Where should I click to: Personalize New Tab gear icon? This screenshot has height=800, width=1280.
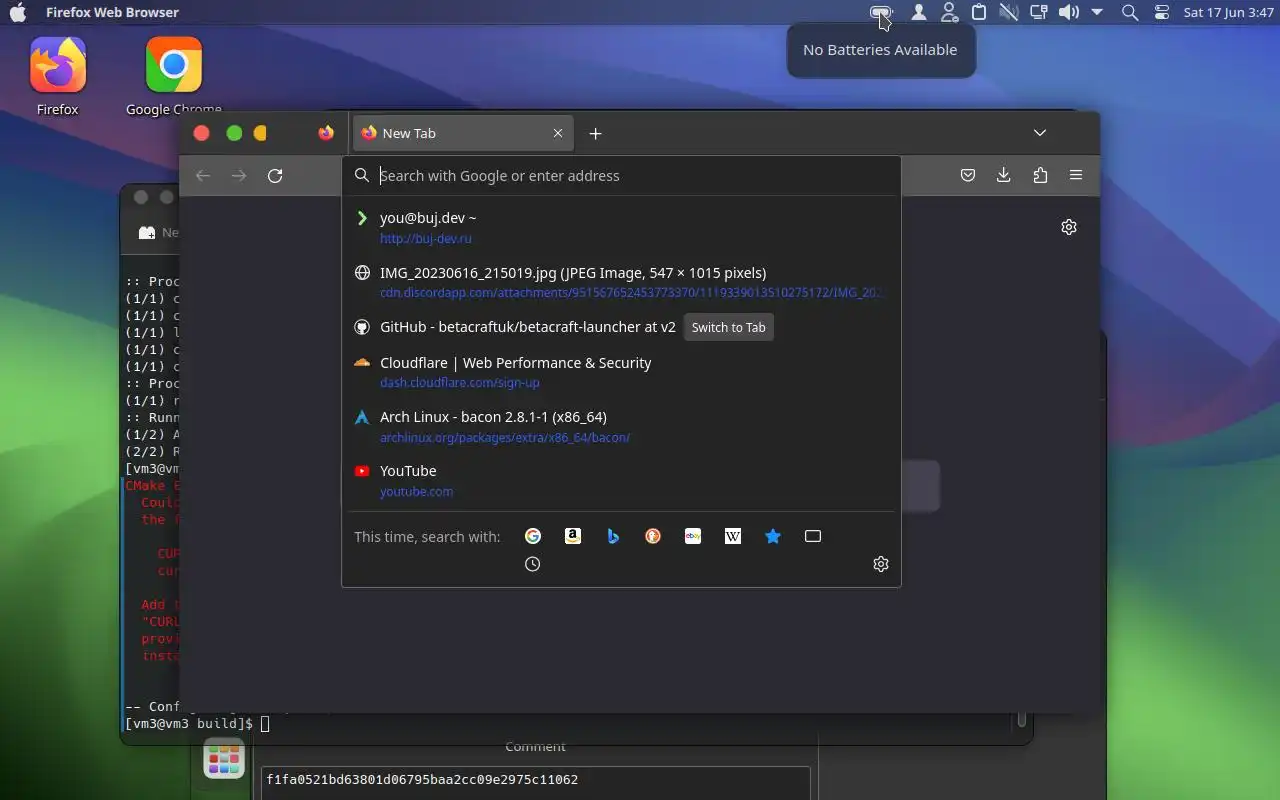(x=1069, y=227)
